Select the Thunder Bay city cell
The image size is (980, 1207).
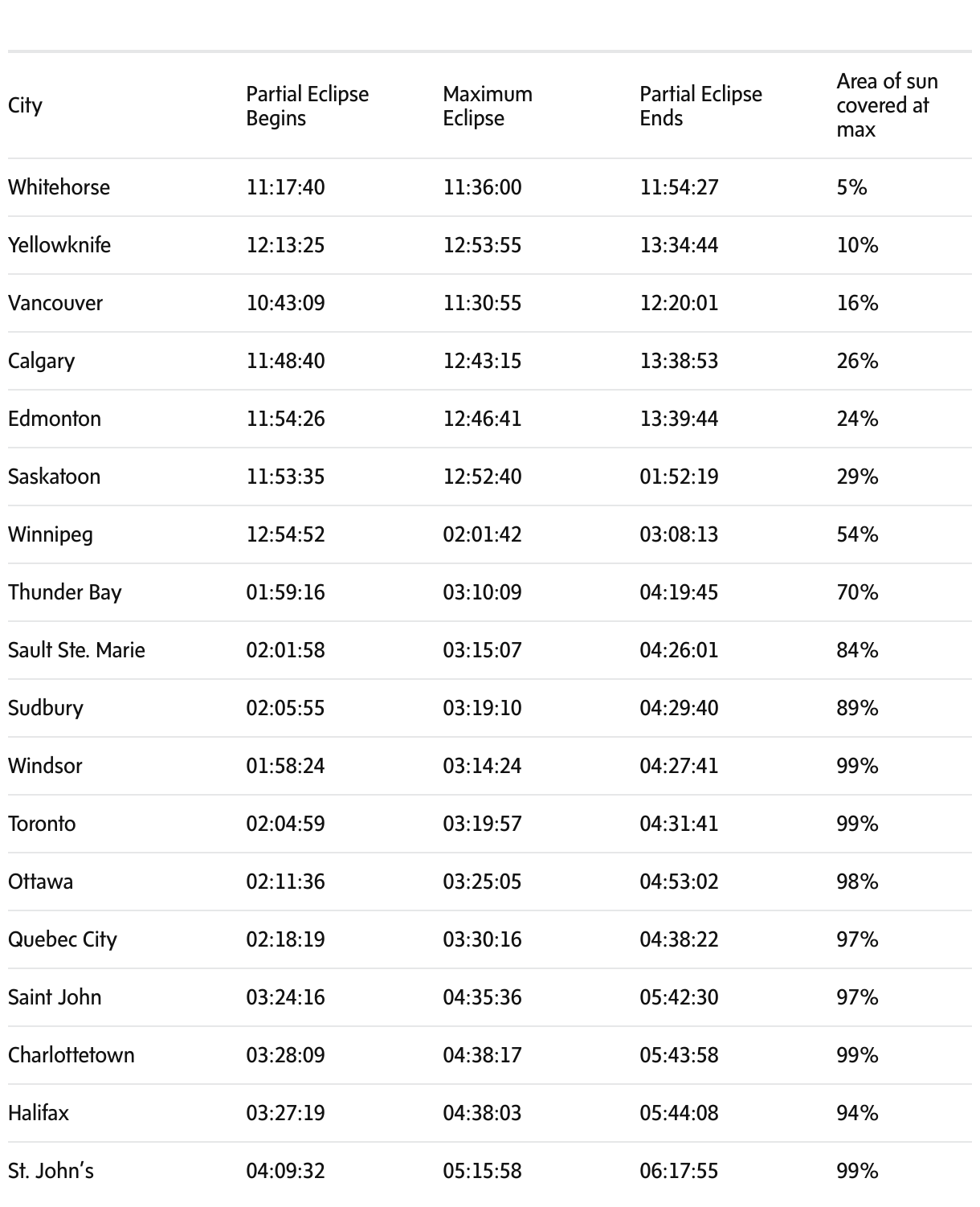[65, 592]
